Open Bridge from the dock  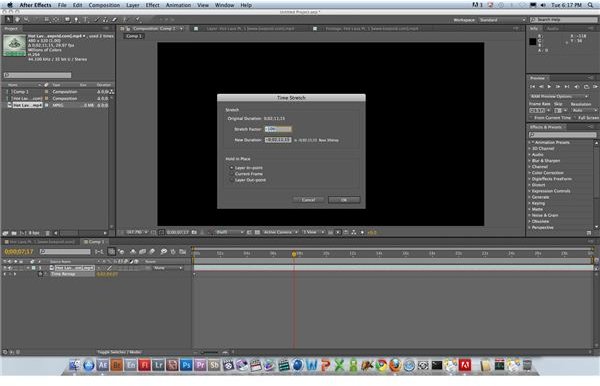click(x=117, y=365)
